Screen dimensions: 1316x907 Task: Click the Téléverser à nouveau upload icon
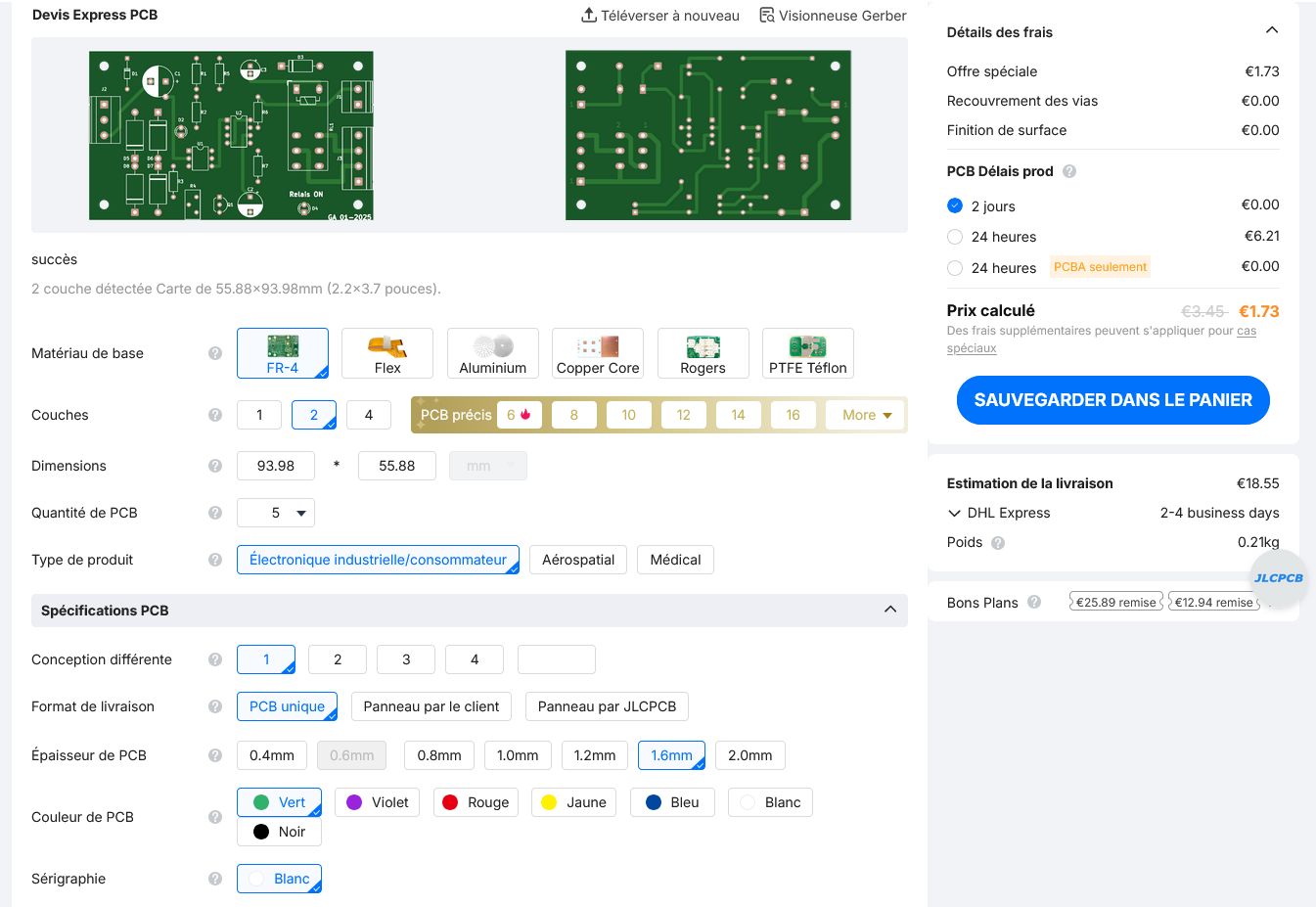588,16
